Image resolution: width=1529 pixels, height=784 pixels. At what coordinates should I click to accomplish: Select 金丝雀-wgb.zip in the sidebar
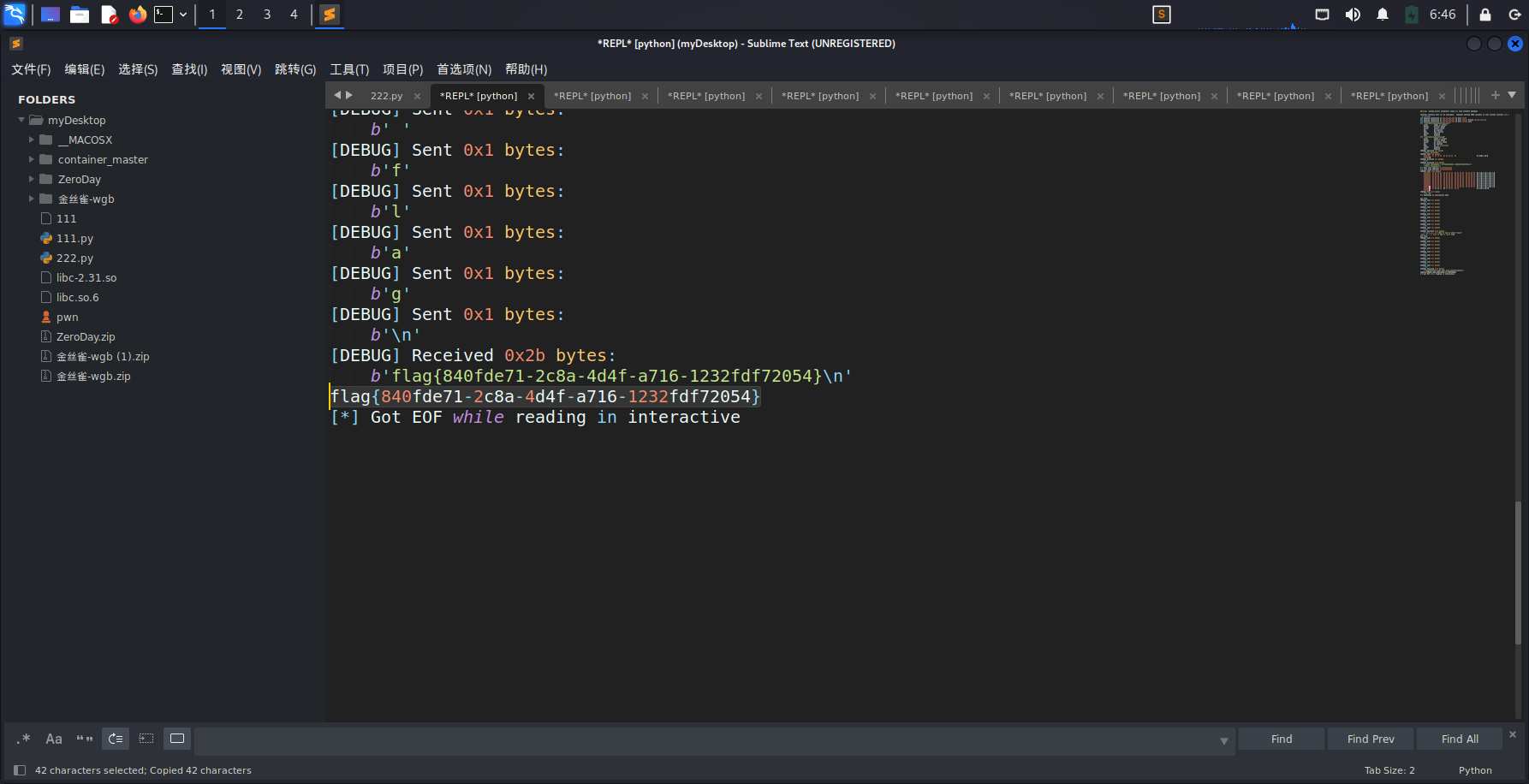tap(92, 376)
